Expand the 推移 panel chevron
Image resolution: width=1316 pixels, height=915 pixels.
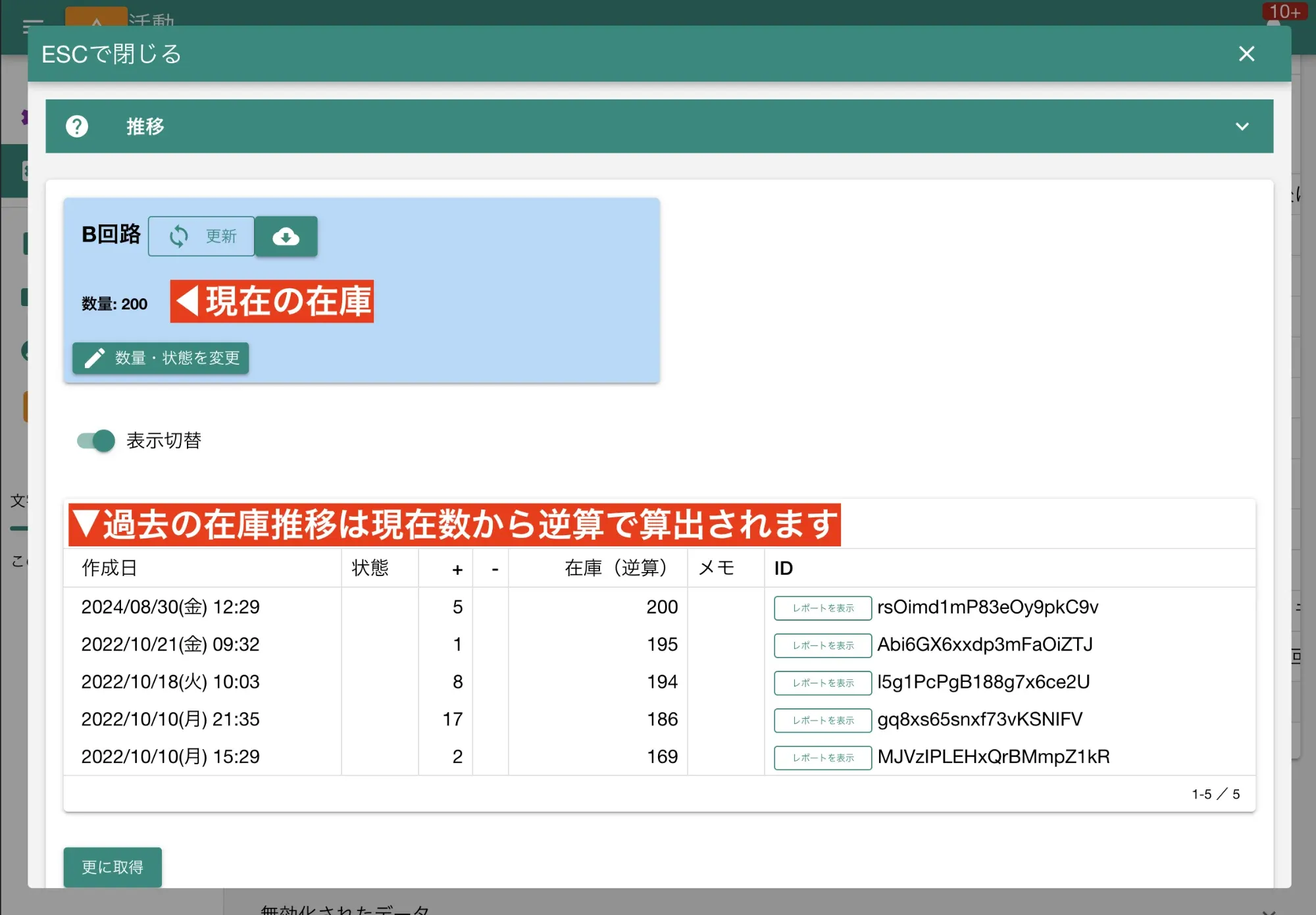coord(1242,126)
